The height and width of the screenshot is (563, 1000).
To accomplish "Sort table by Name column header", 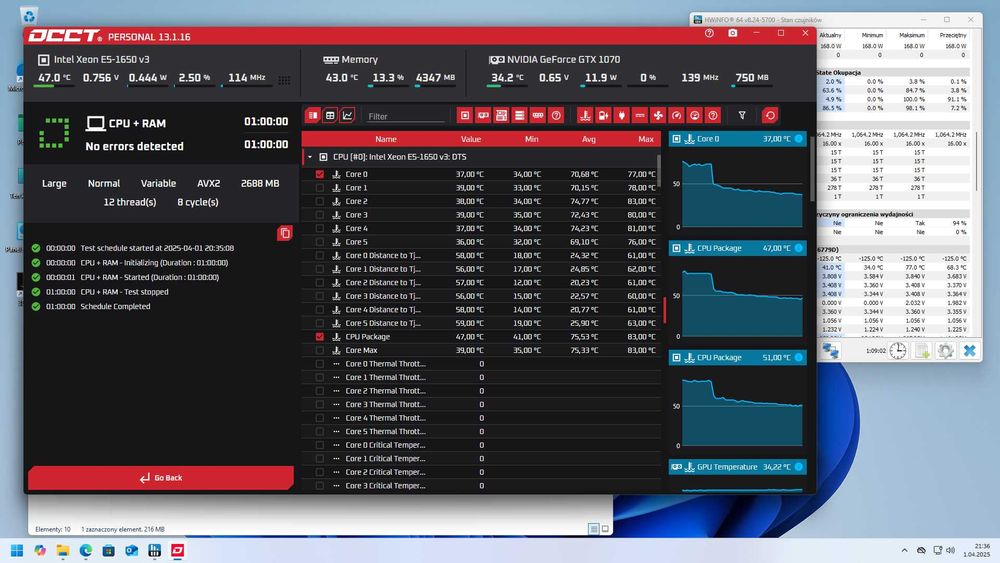I will (386, 139).
